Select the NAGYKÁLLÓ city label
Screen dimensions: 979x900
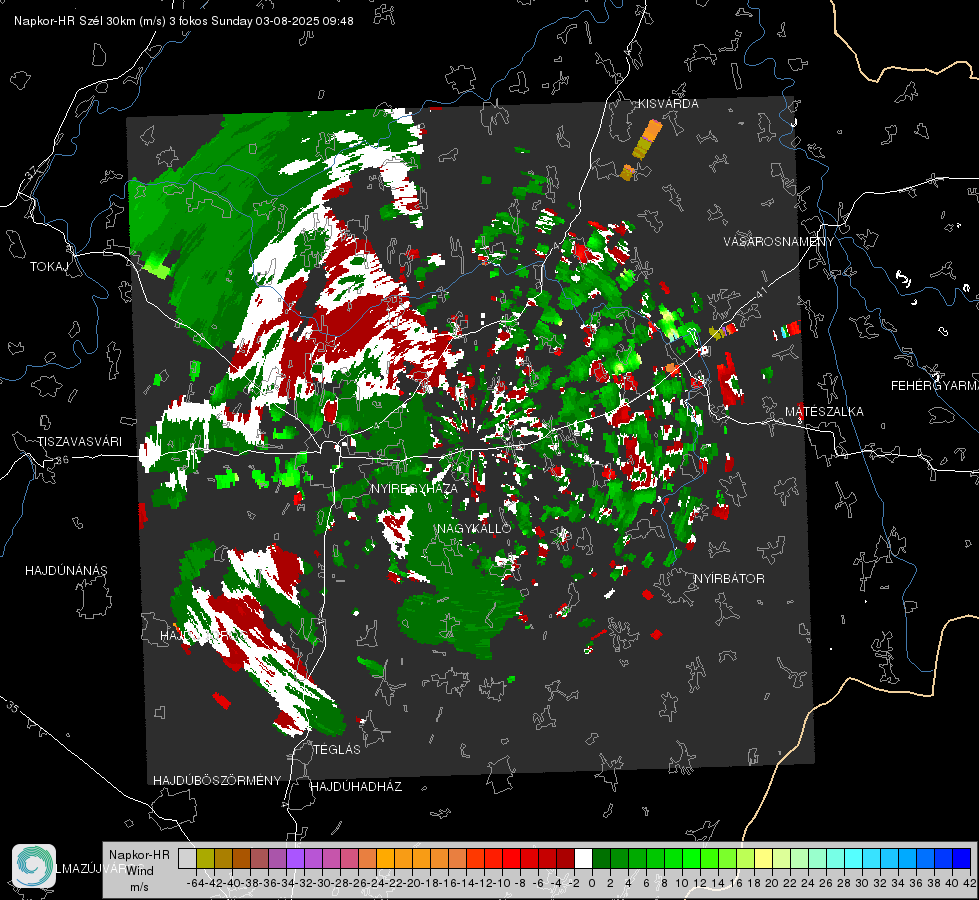coord(474,528)
